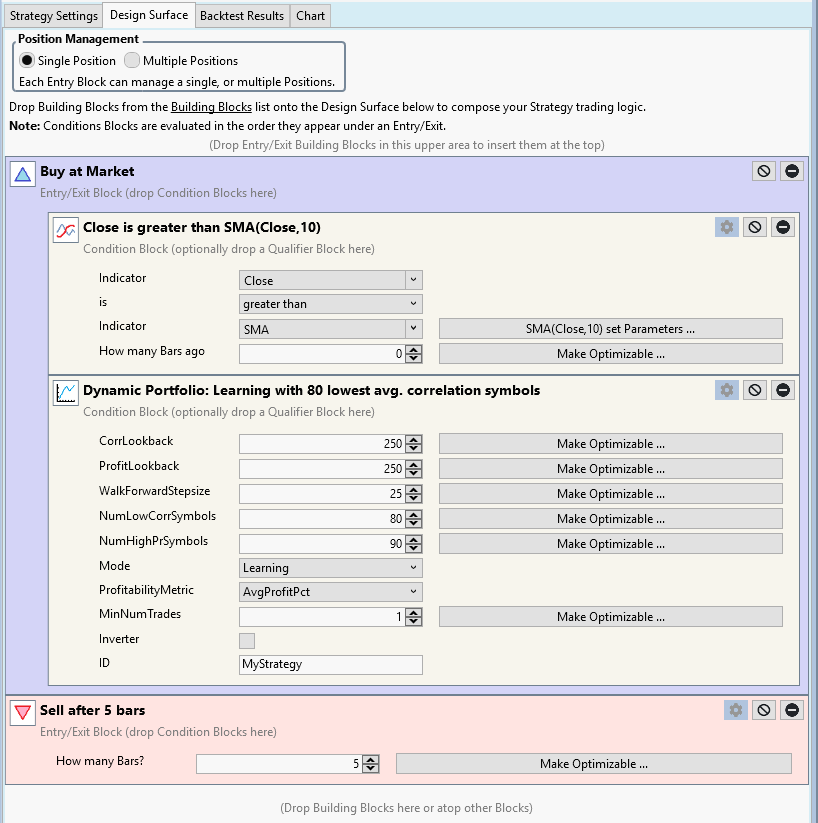Viewport: 818px width, 823px height.
Task: Make WalkForwardStepsize optimizable
Action: [611, 494]
